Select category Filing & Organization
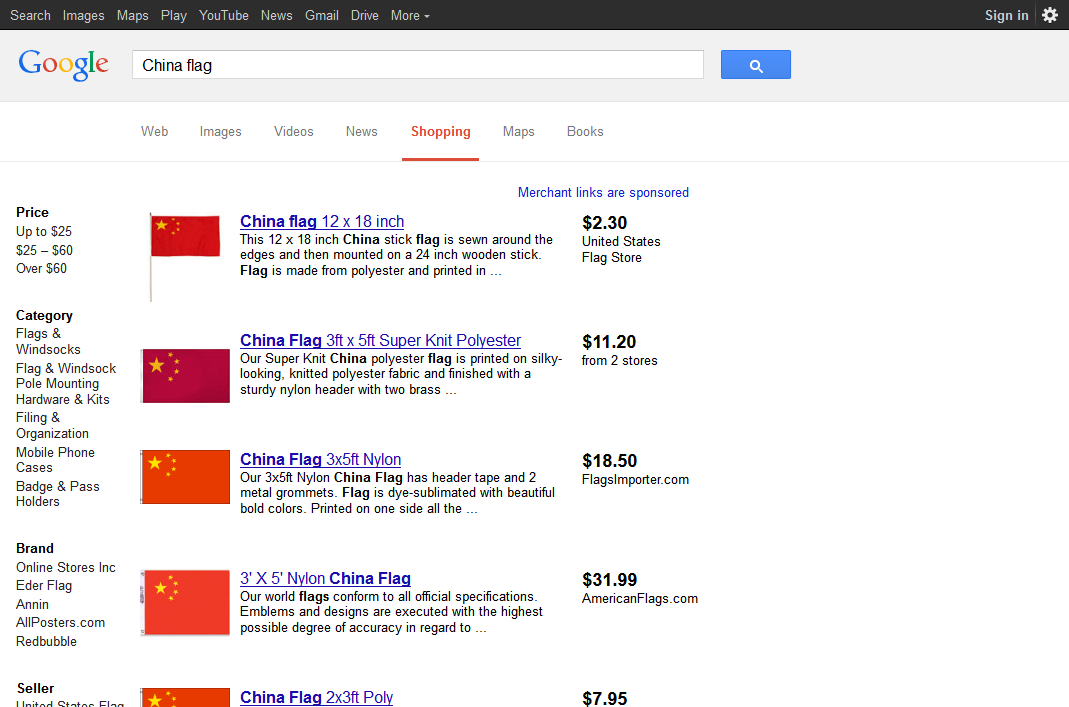 [52, 425]
